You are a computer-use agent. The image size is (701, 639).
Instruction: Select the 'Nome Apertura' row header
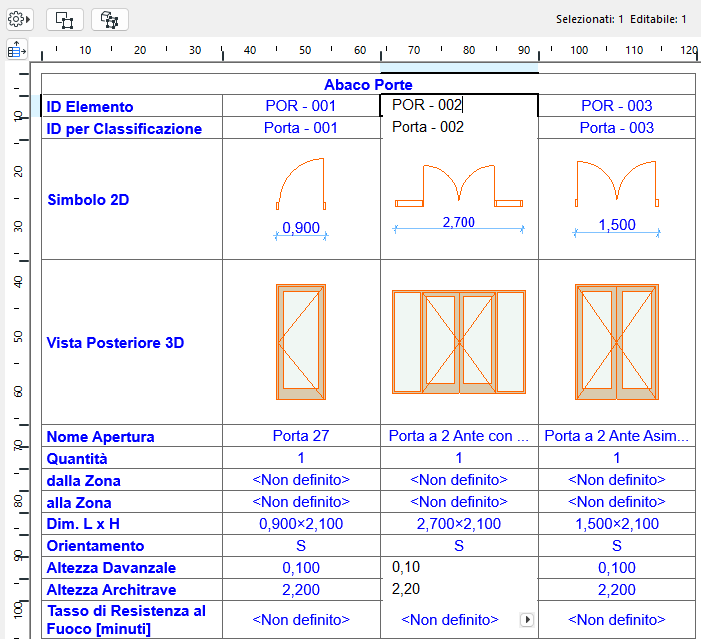(x=100, y=437)
